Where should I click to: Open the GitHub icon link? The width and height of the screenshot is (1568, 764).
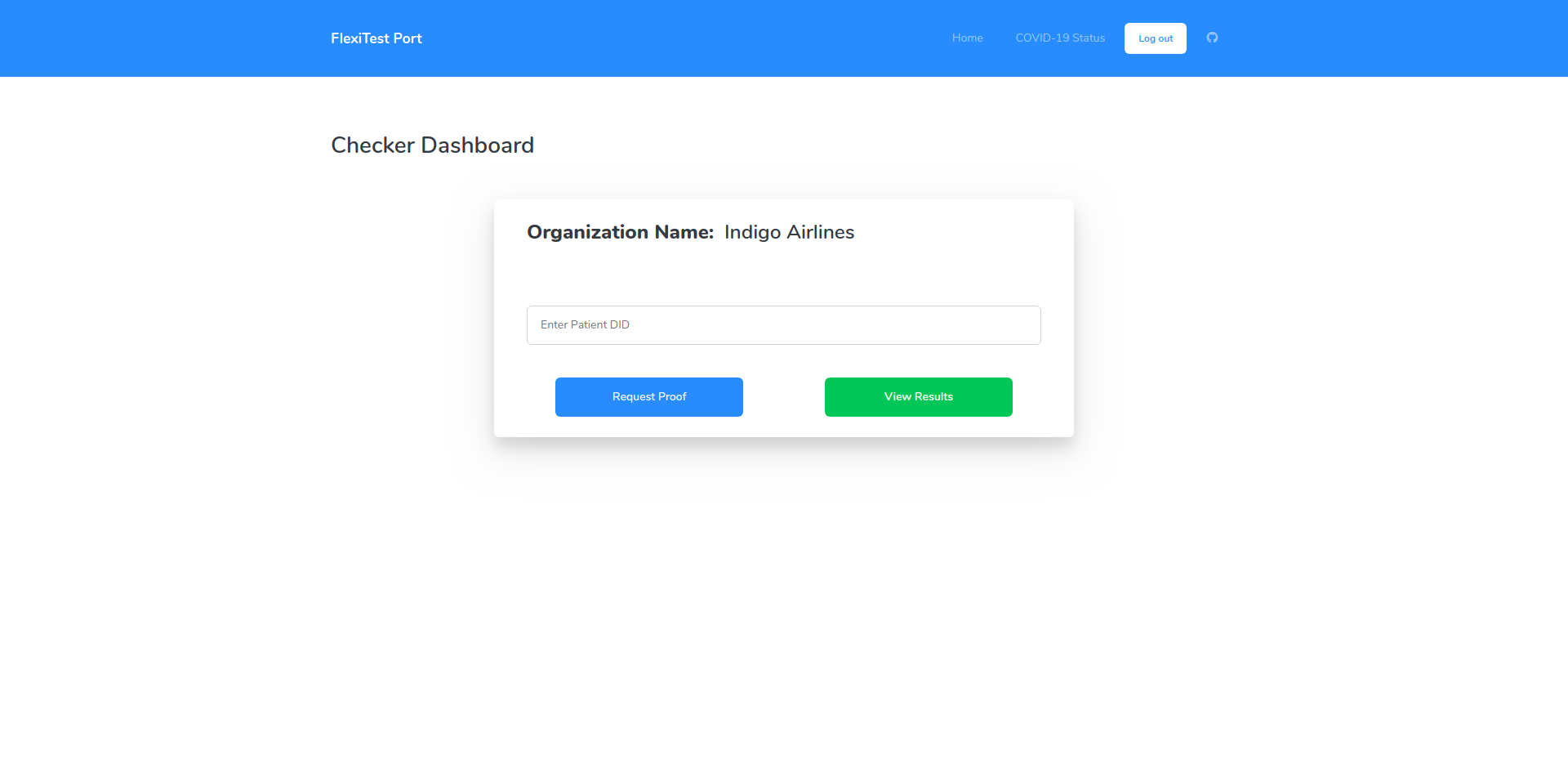click(1212, 38)
